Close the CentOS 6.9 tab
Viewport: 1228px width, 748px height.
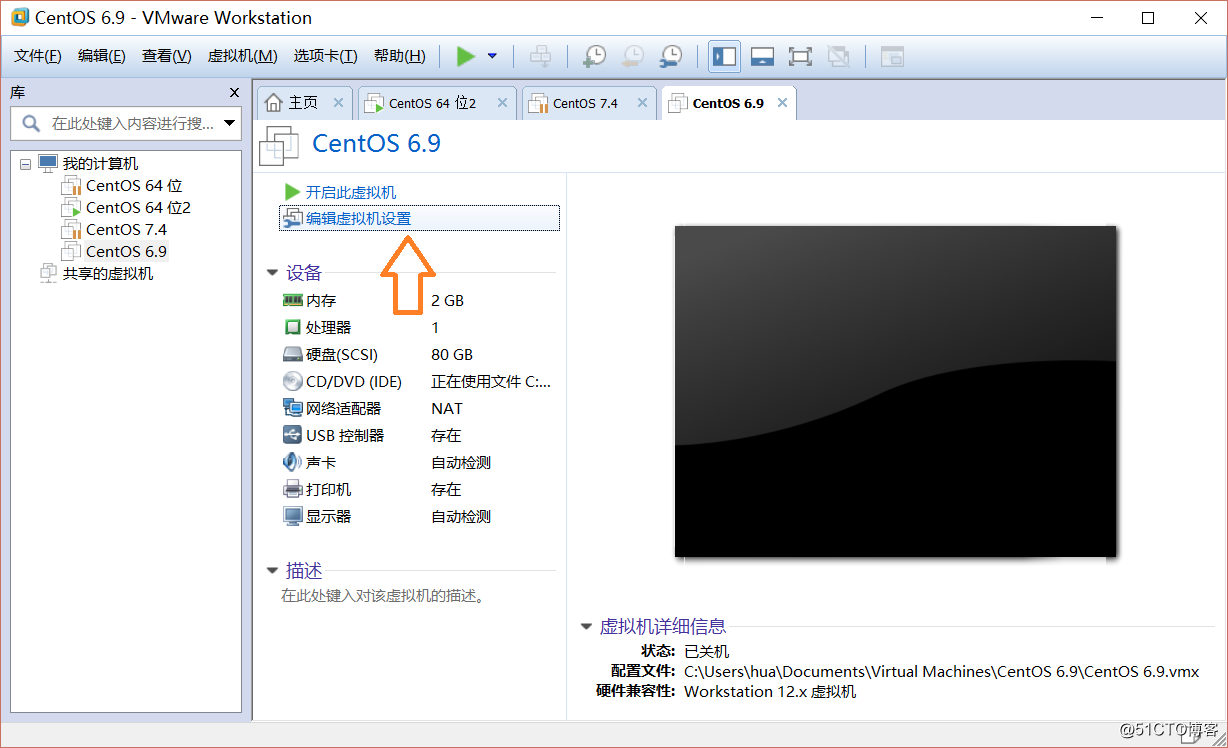(782, 102)
